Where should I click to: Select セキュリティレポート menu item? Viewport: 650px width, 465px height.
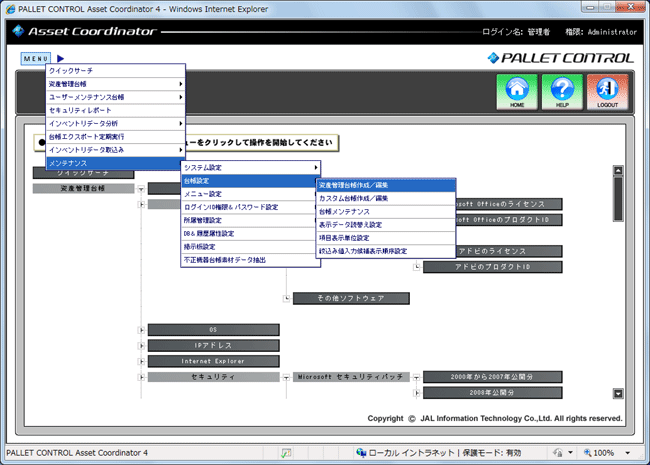[115, 110]
